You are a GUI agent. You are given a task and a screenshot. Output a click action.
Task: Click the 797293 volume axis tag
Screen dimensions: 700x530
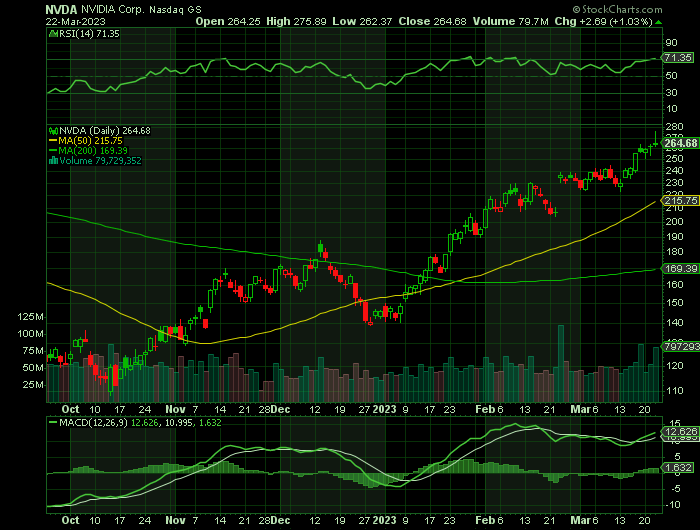tap(680, 347)
